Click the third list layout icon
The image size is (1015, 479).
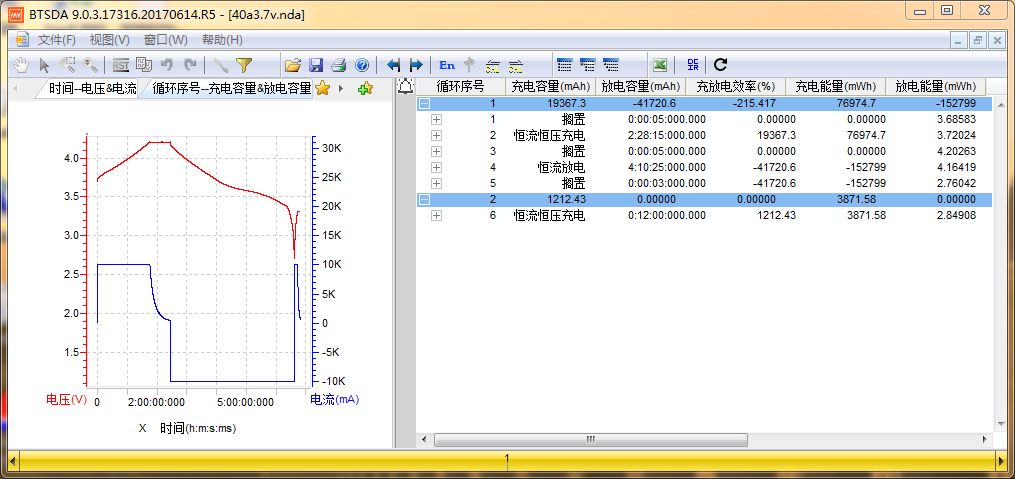[610, 65]
